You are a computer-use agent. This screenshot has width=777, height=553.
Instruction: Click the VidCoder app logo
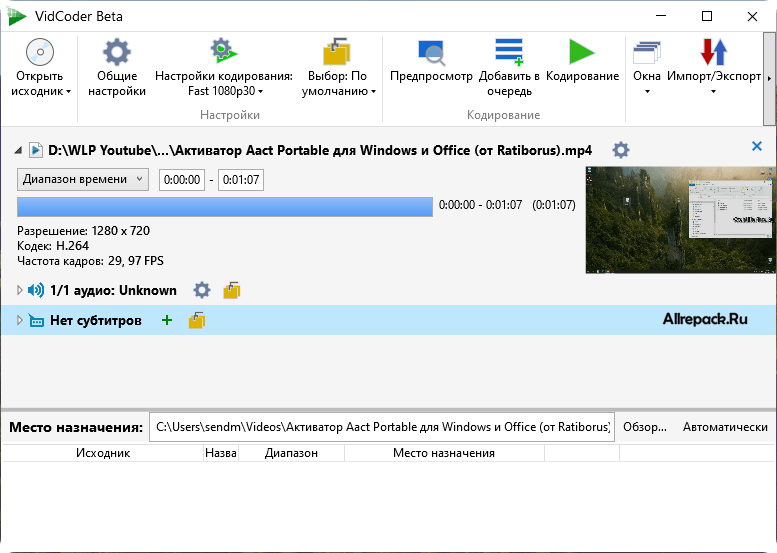click(x=17, y=16)
